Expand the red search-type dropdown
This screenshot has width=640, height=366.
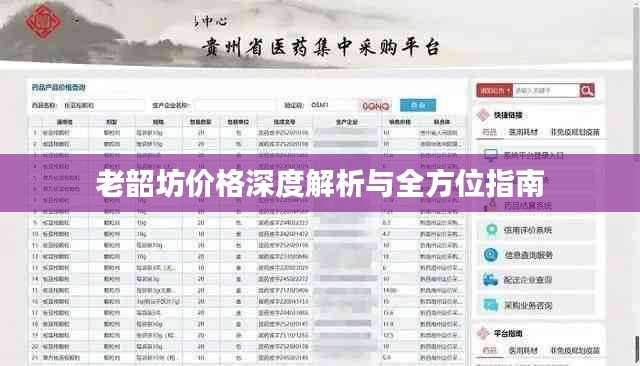coord(494,91)
